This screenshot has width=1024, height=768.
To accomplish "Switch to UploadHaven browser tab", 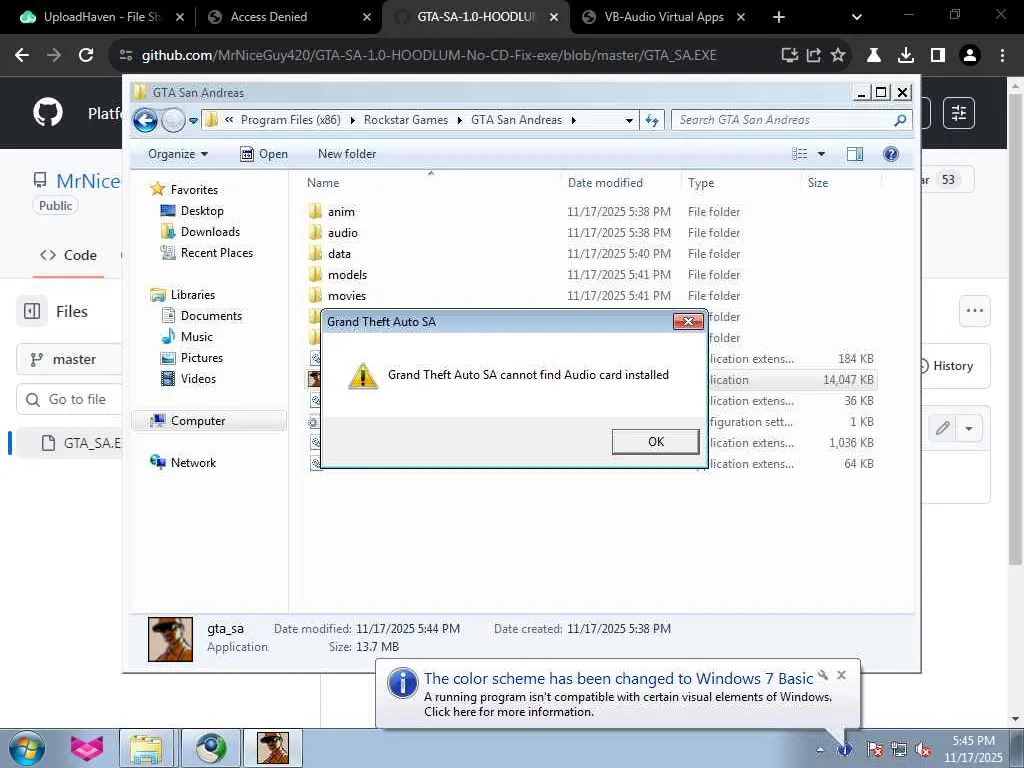I will (x=101, y=17).
